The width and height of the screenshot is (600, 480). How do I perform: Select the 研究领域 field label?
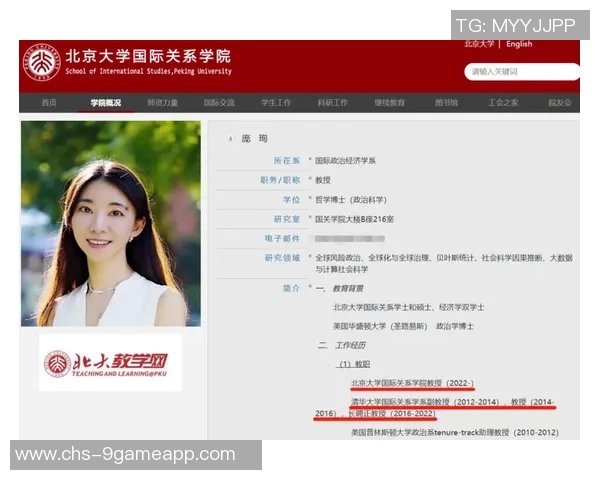[282, 258]
